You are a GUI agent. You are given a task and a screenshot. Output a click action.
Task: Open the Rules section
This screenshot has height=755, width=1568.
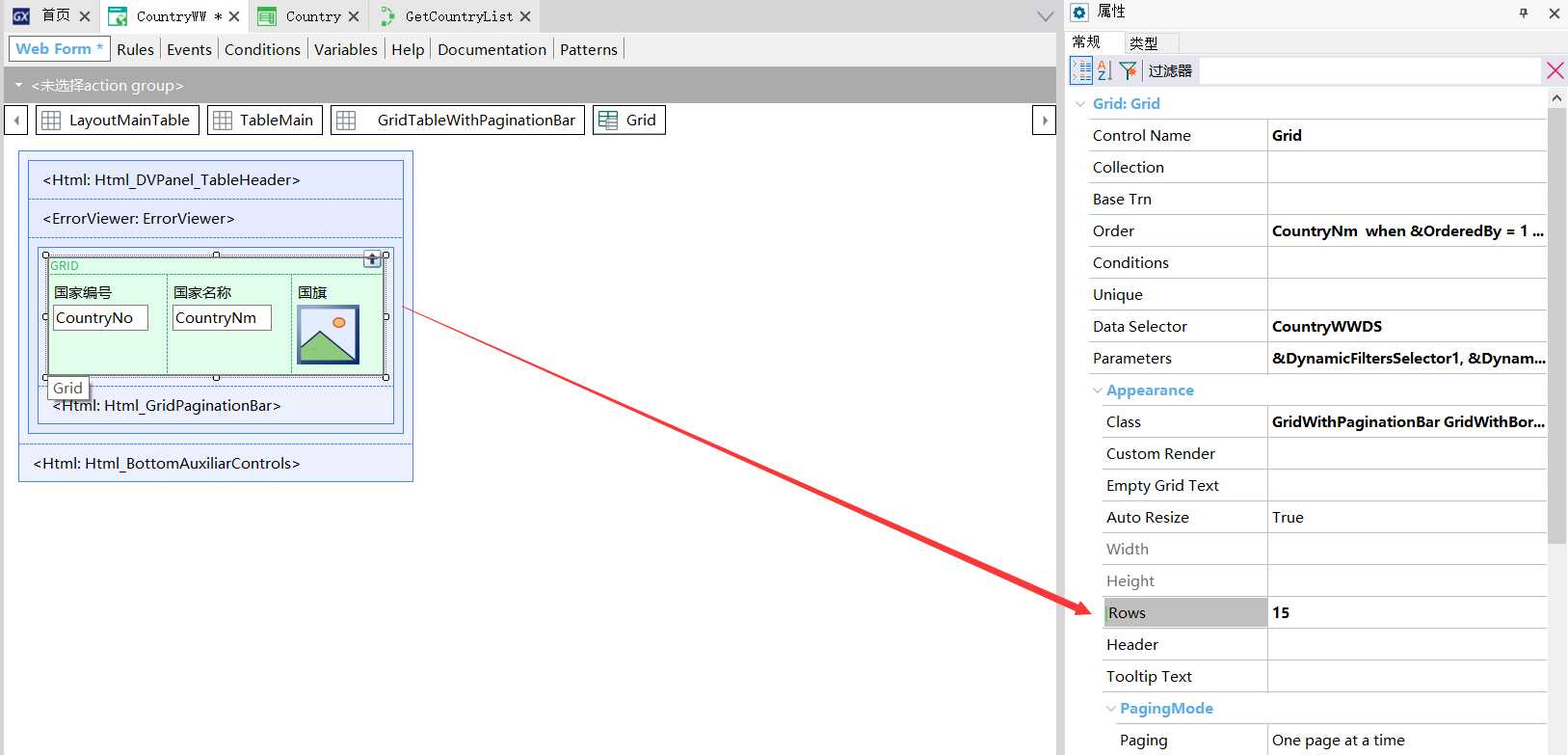coord(135,49)
